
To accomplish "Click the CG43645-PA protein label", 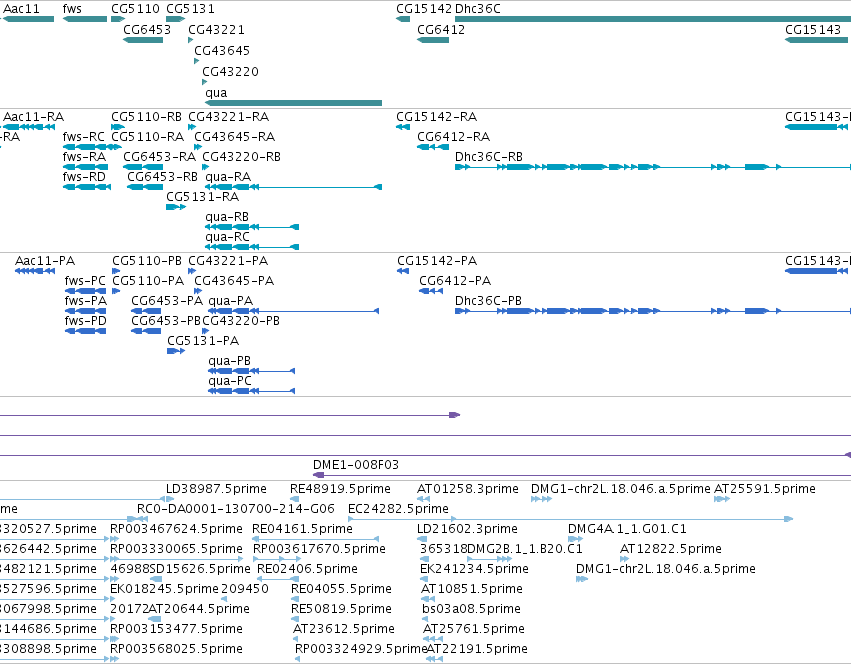I will pos(234,281).
